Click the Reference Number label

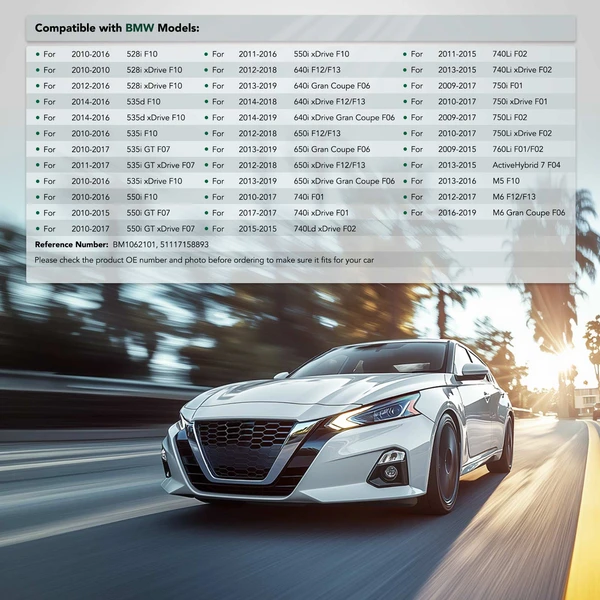pyautogui.click(x=72, y=244)
